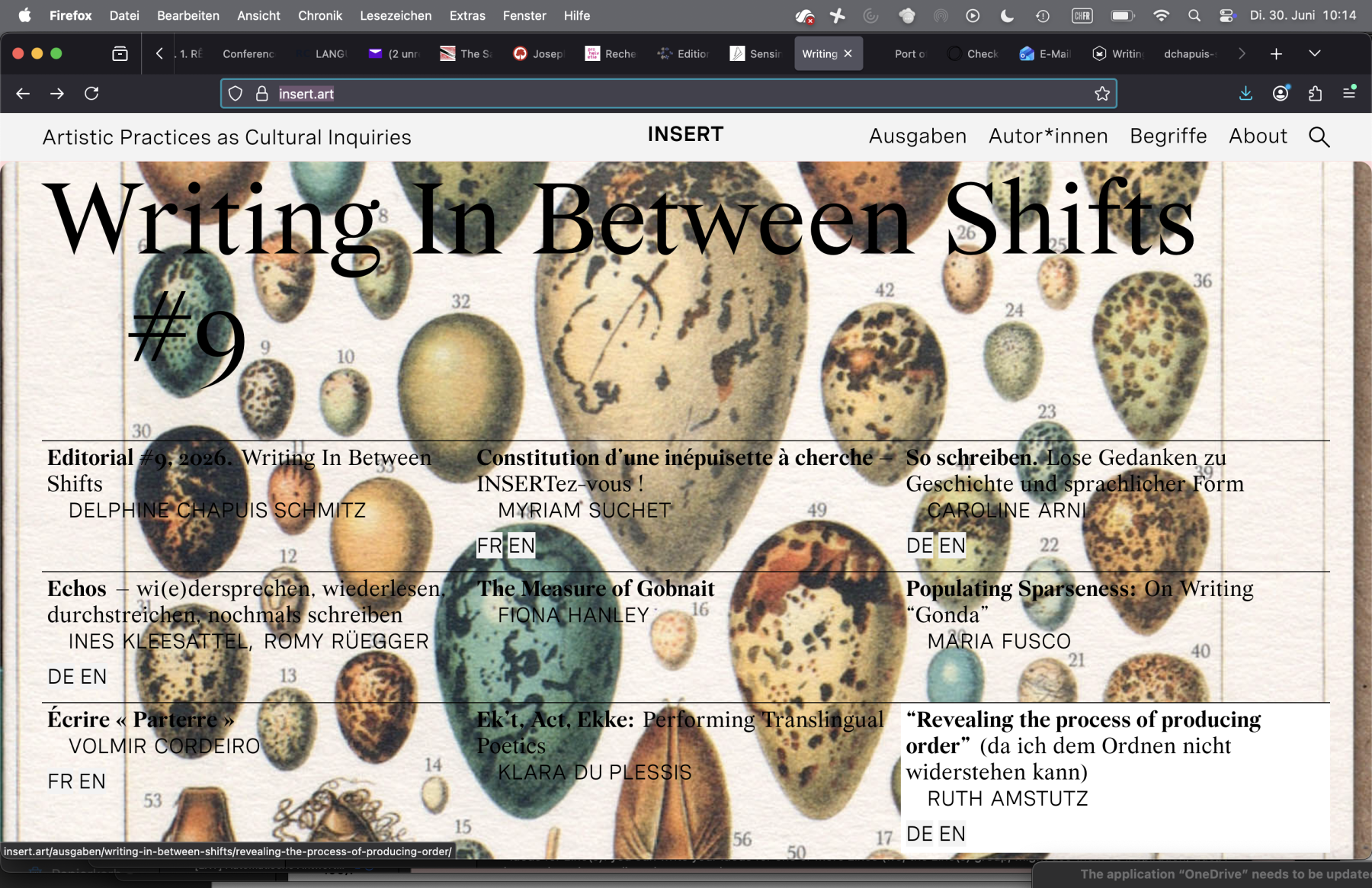
Task: Open The Measure of Gobnait article
Action: pyautogui.click(x=595, y=588)
